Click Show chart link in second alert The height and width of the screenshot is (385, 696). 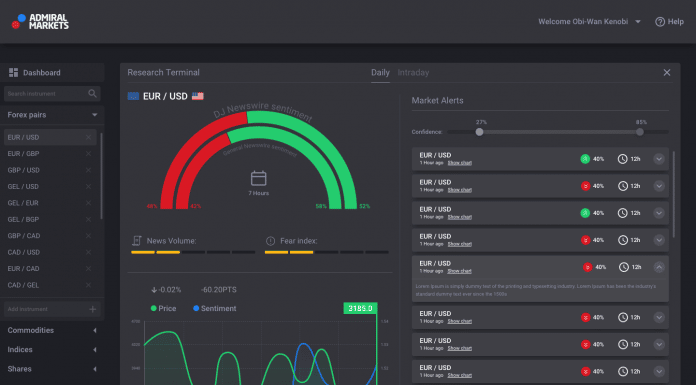459,190
